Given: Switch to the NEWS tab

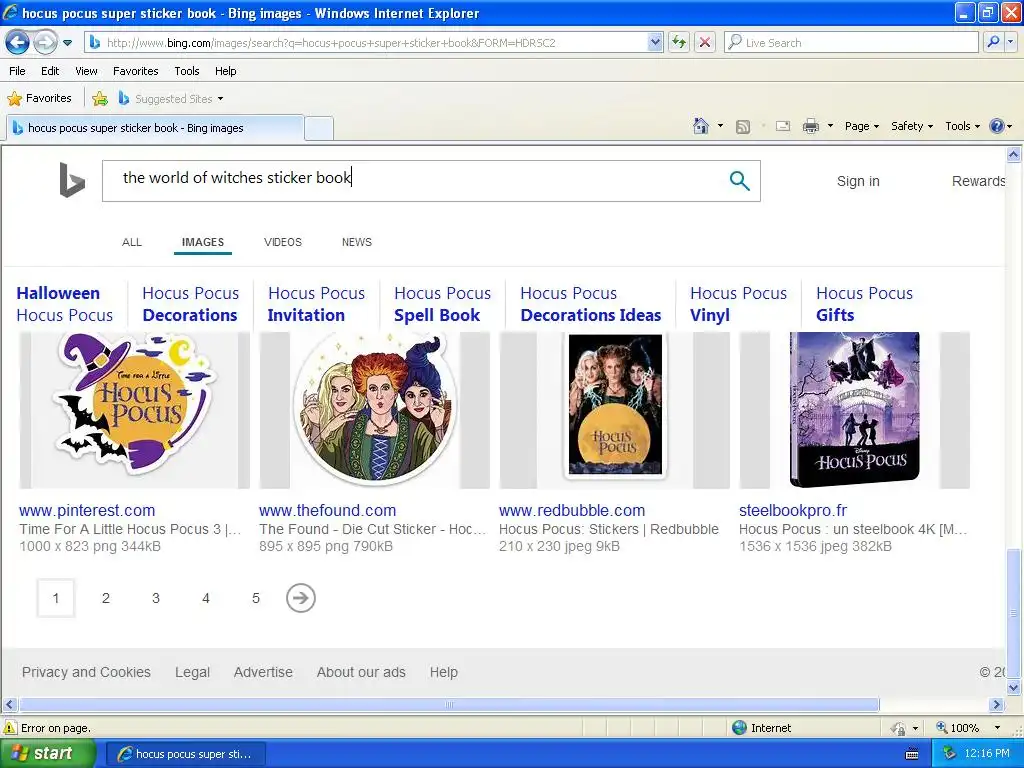Looking at the screenshot, I should pos(357,242).
